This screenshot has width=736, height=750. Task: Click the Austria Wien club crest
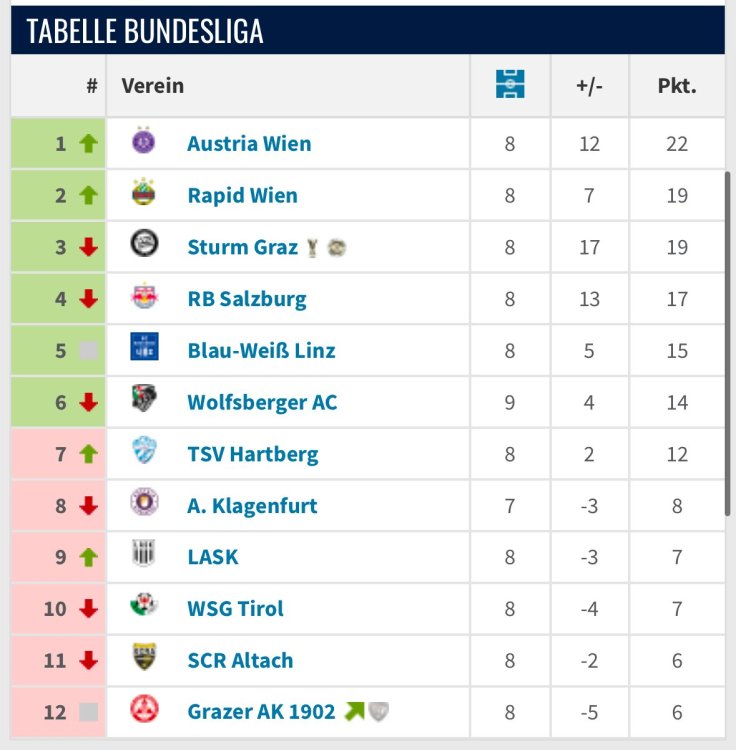[x=144, y=142]
